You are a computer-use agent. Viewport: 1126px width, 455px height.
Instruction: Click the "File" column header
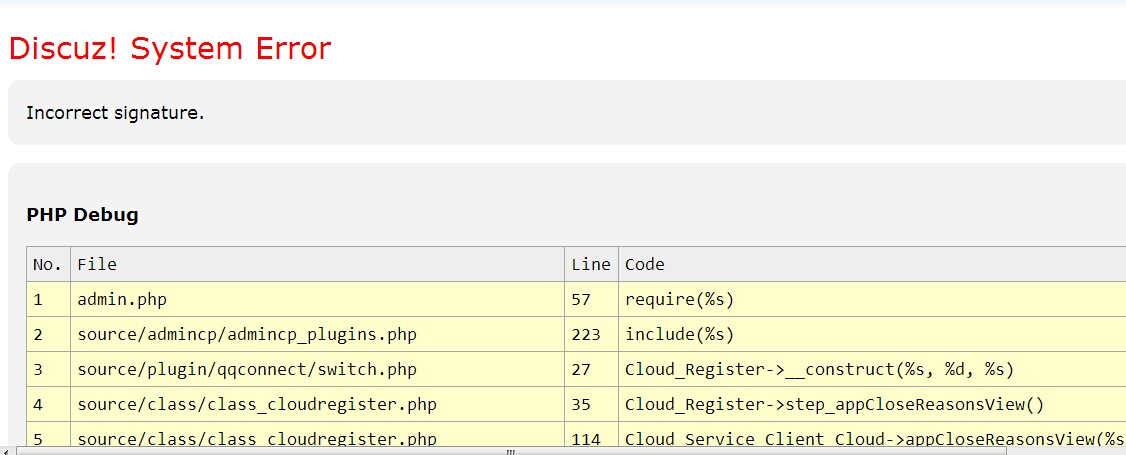(97, 264)
